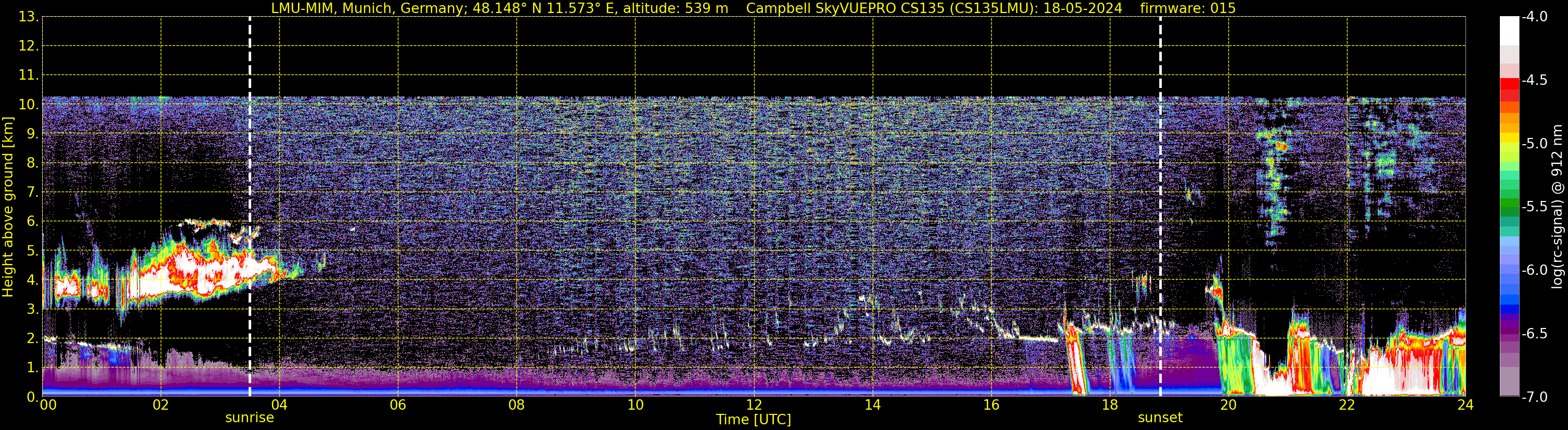The image size is (1568, 430).
Task: Click height axis tick label '1.'
Action: click(x=32, y=368)
